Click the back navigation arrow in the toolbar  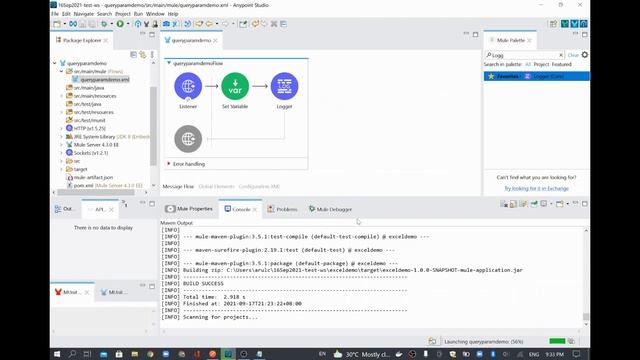209,24
